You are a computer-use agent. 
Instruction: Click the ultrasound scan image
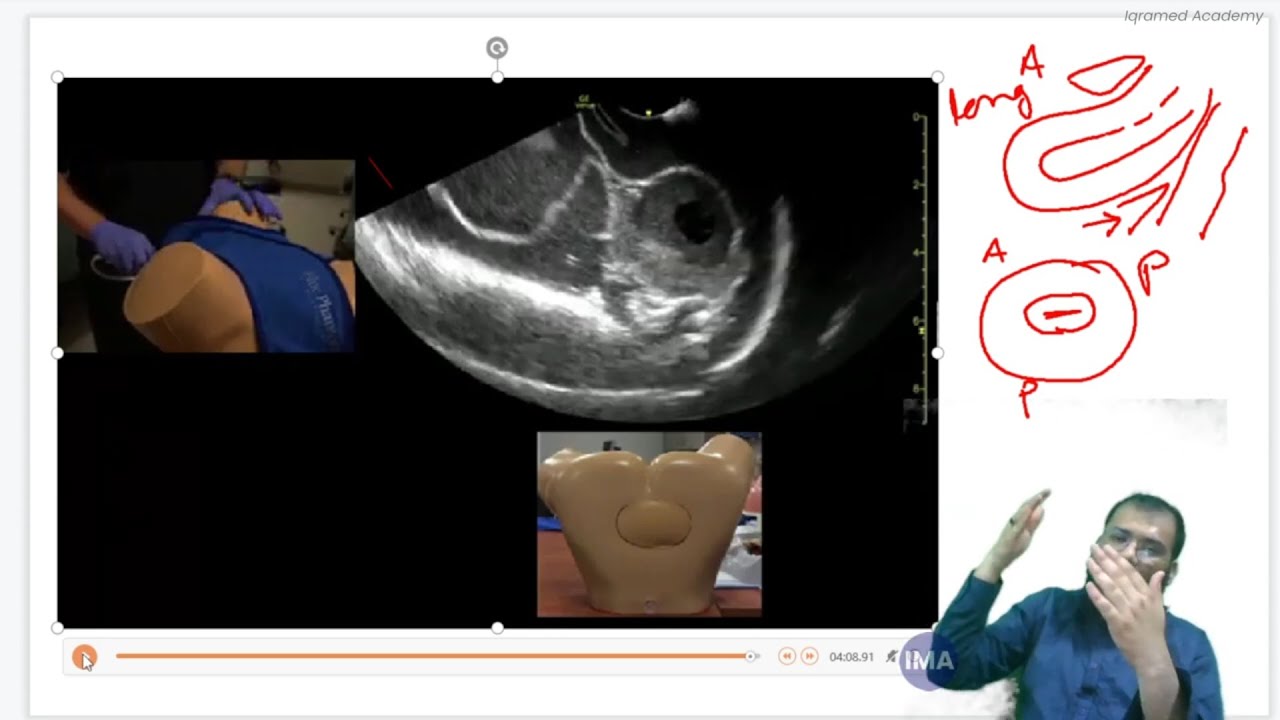640,260
